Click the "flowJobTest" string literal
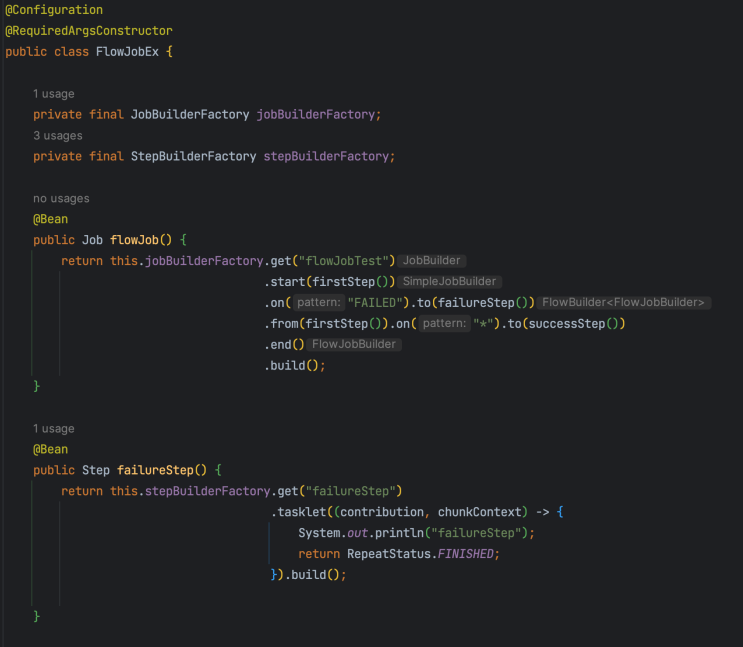The height and width of the screenshot is (647, 743). (344, 261)
